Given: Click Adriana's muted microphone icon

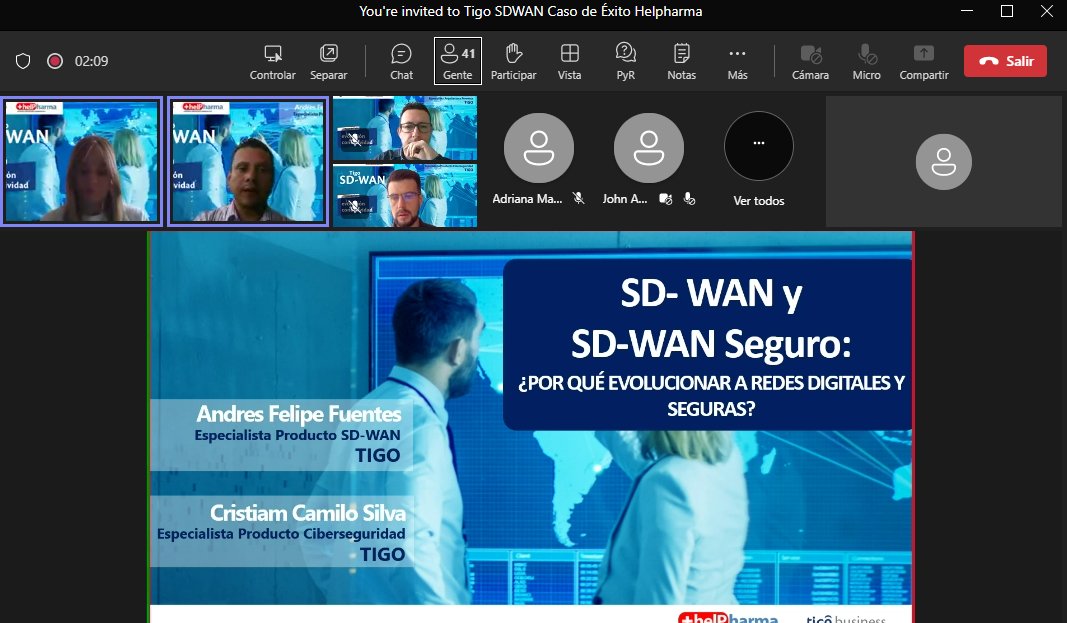Looking at the screenshot, I should pos(578,199).
